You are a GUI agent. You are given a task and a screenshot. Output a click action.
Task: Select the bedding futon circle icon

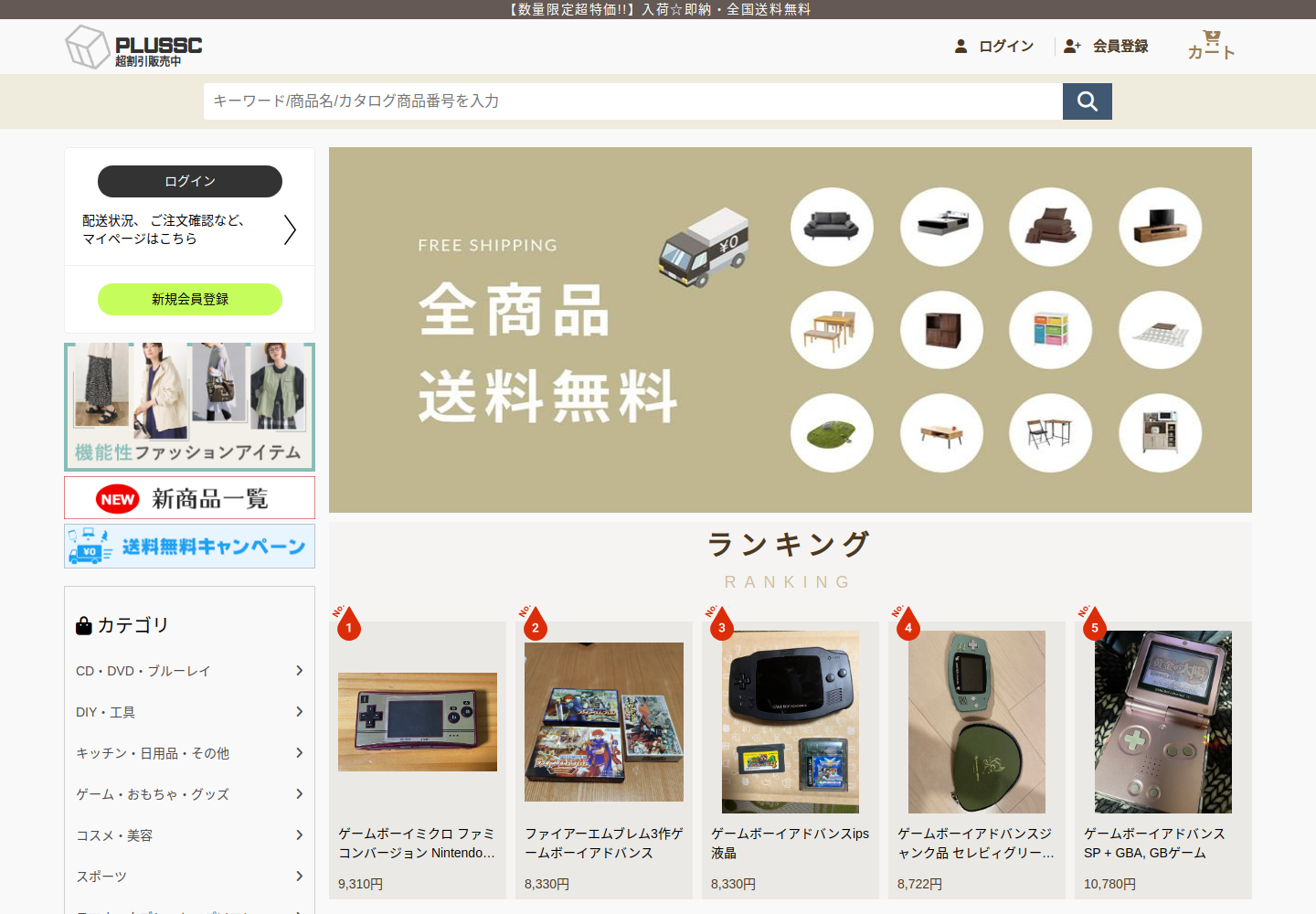(x=1051, y=227)
